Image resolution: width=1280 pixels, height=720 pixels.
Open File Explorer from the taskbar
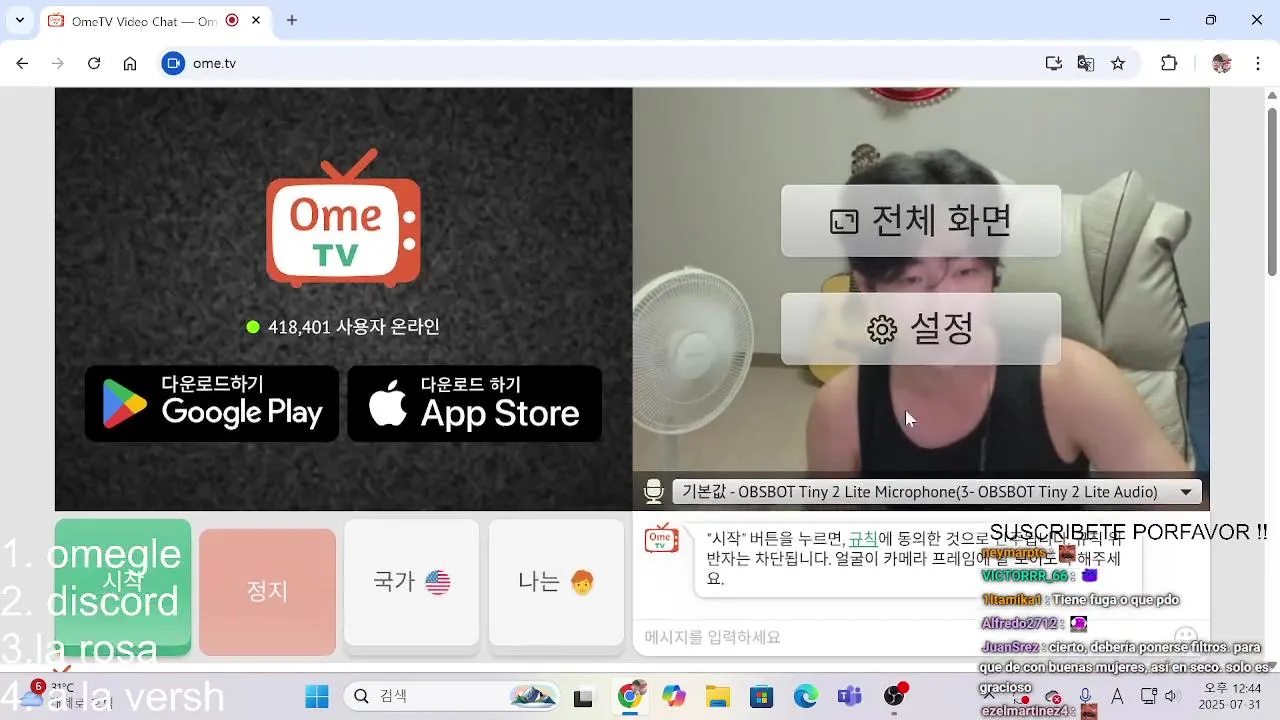pos(718,696)
